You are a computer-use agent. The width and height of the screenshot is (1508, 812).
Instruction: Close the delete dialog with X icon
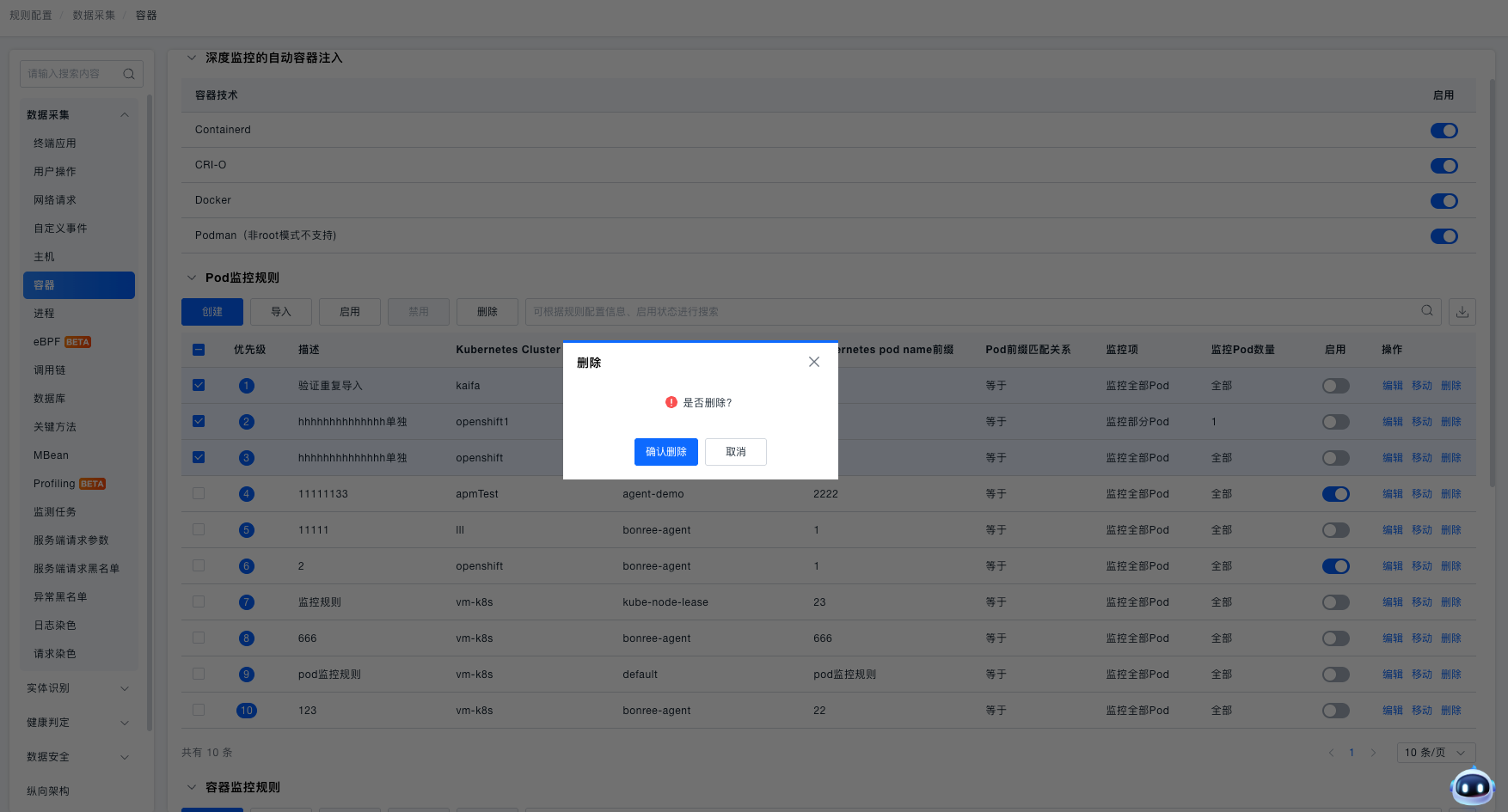point(814,362)
